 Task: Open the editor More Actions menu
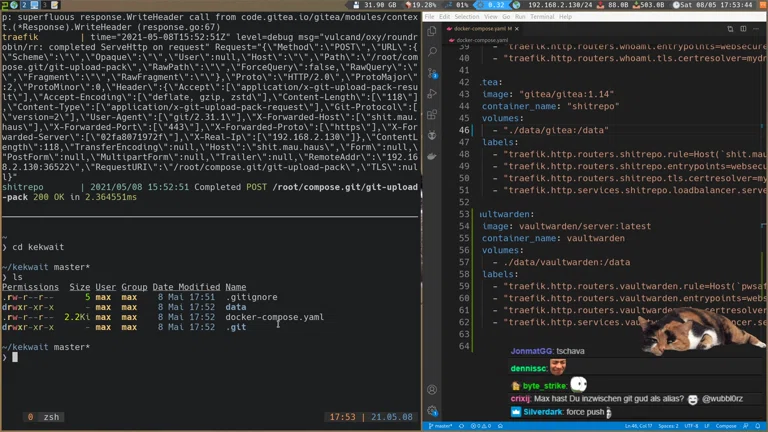(x=756, y=29)
